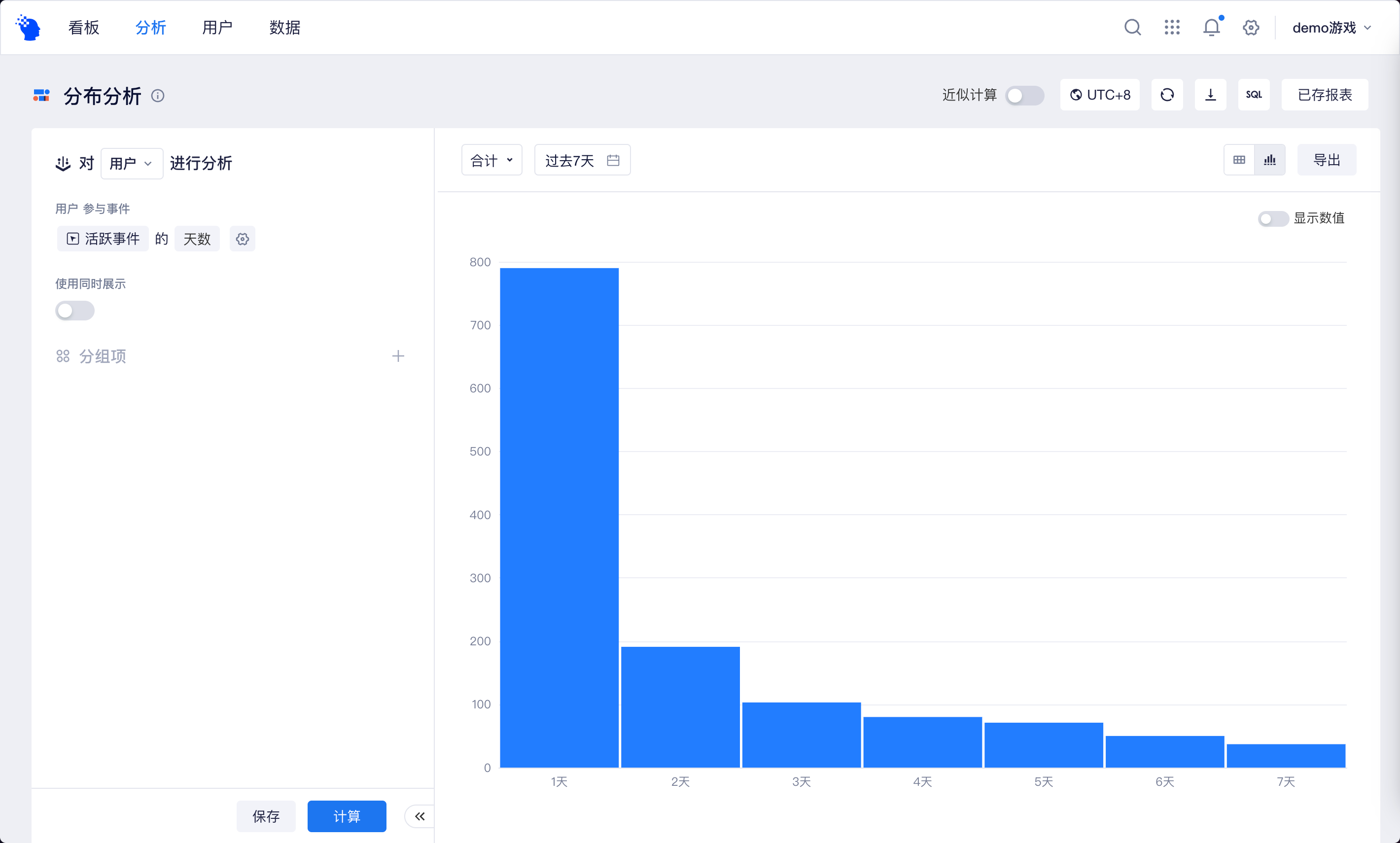Refresh the calculation results
1400x843 pixels.
pos(1166,94)
